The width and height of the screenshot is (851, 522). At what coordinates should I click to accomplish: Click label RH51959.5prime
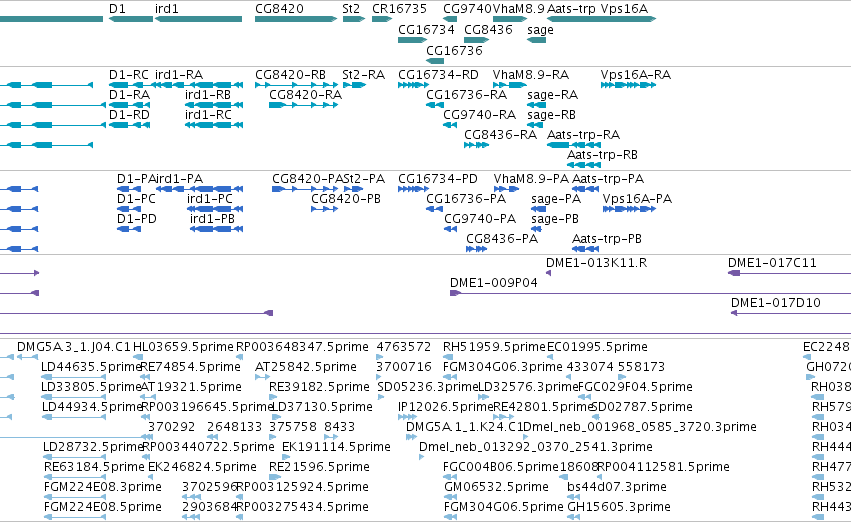tap(494, 347)
